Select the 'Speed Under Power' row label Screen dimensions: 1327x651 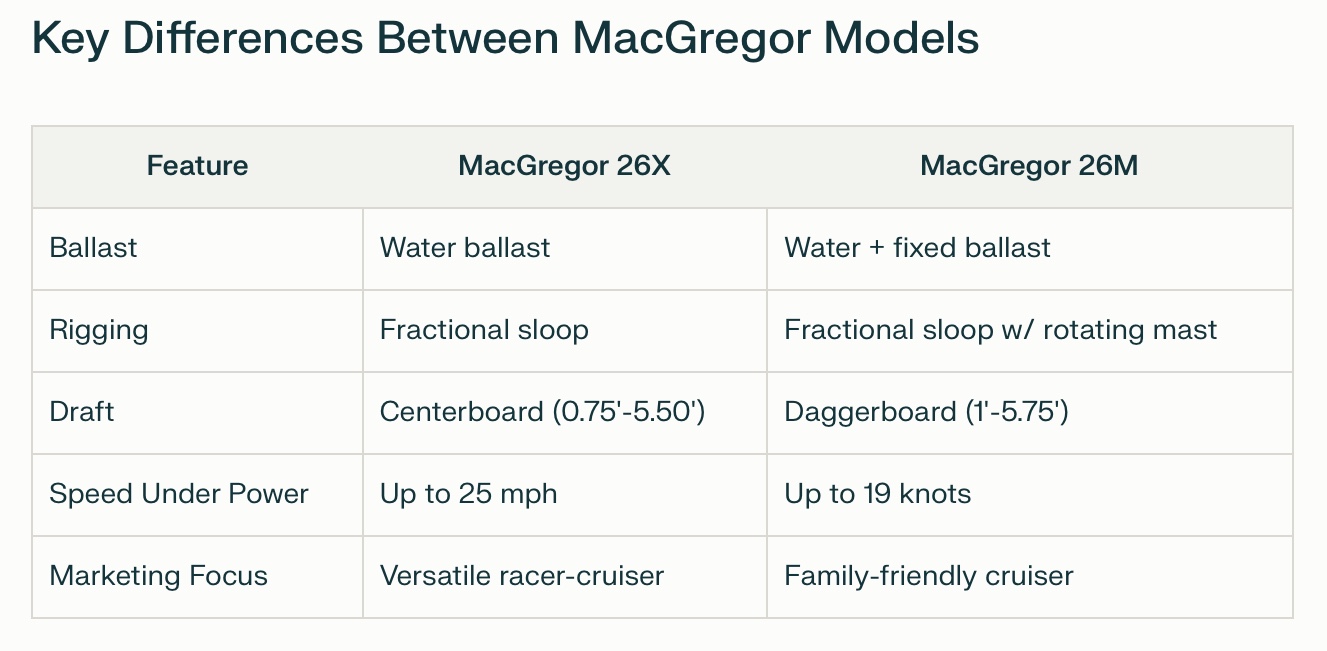tap(179, 494)
